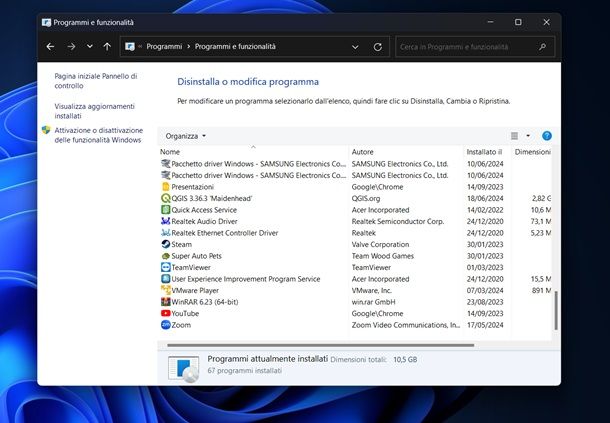Select the QGIS 3.36.3 Maidenhead icon
This screenshot has width=610, height=423.
coord(165,198)
